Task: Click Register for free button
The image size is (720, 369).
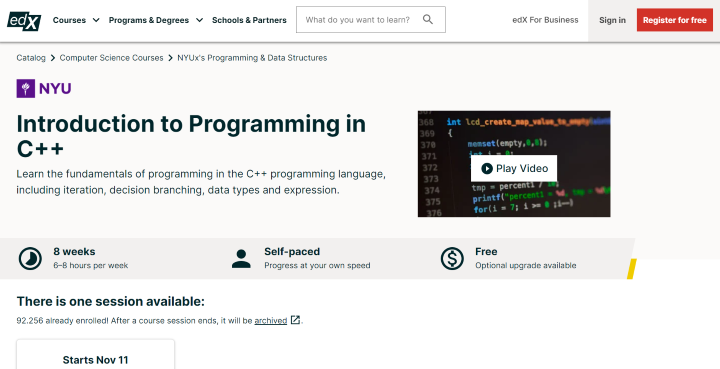Action: [675, 20]
